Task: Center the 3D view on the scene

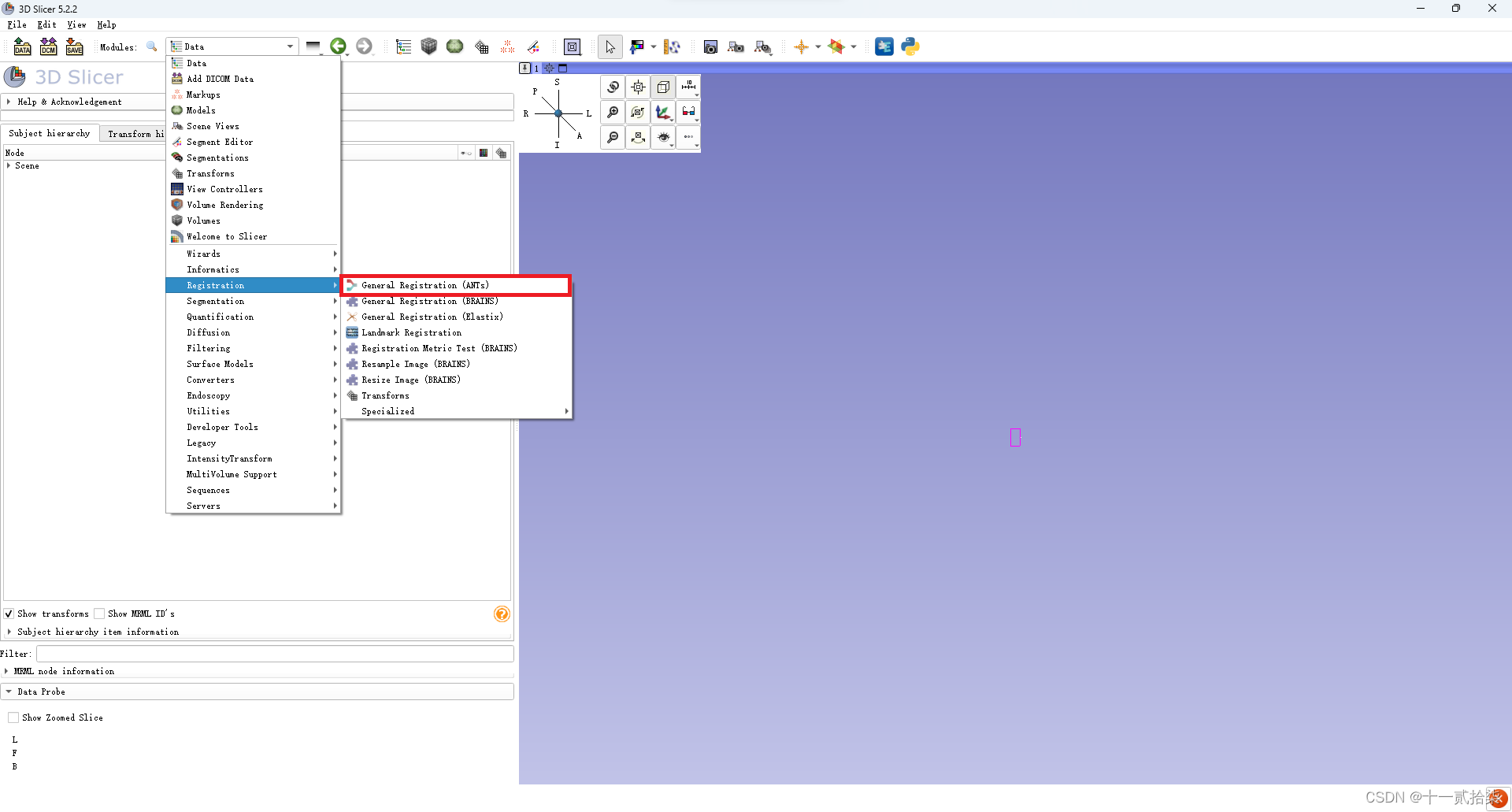Action: click(x=639, y=87)
